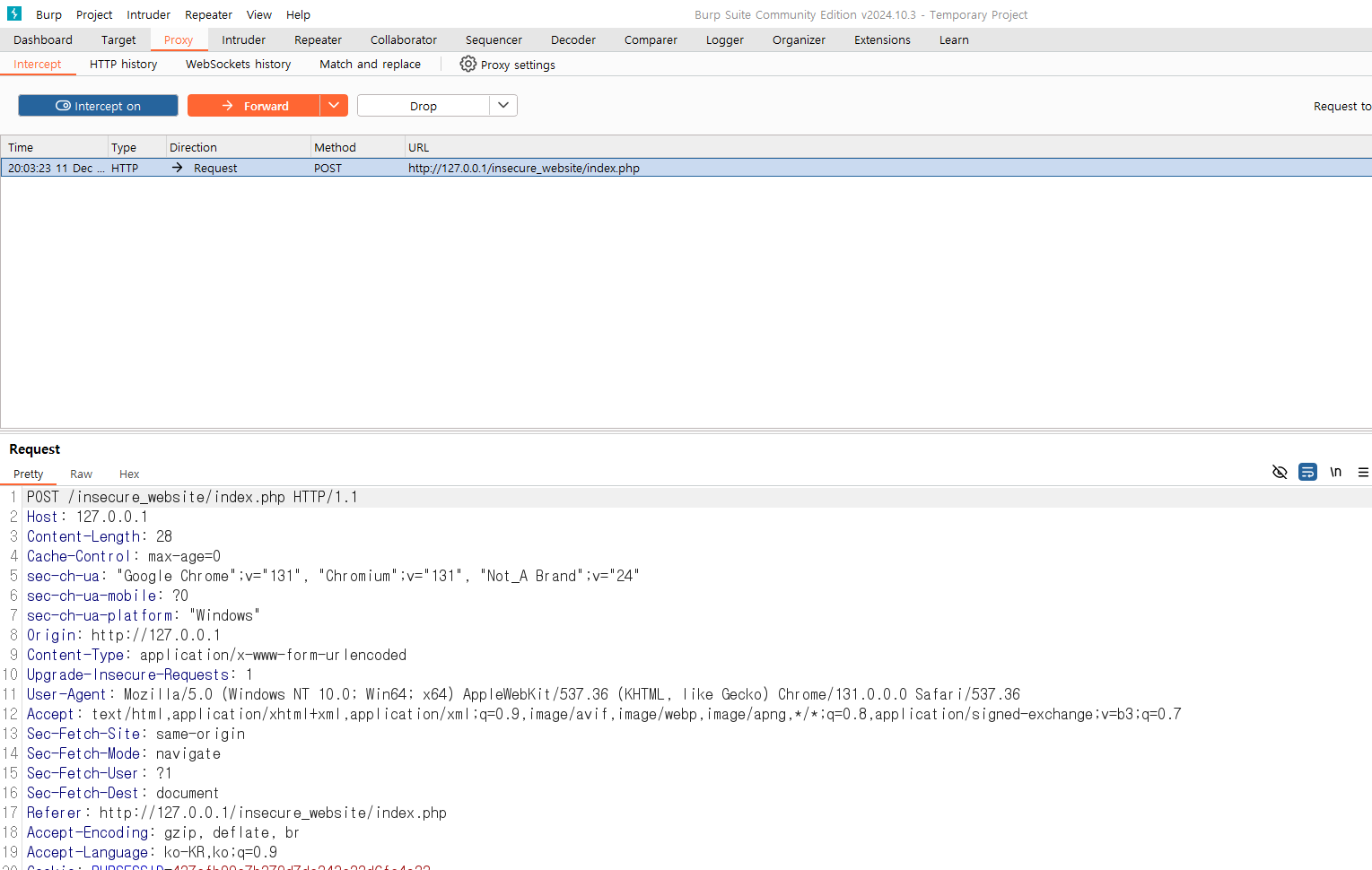The image size is (1372, 870).
Task: Select the Intercept sub-tab
Action: [38, 64]
